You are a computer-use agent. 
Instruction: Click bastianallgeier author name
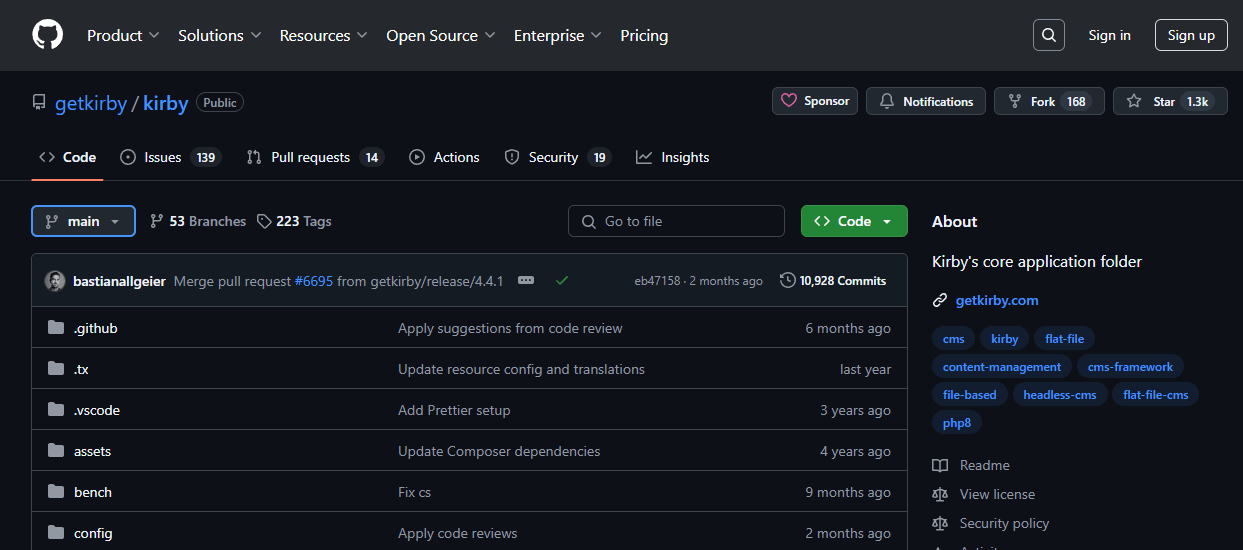click(119, 281)
